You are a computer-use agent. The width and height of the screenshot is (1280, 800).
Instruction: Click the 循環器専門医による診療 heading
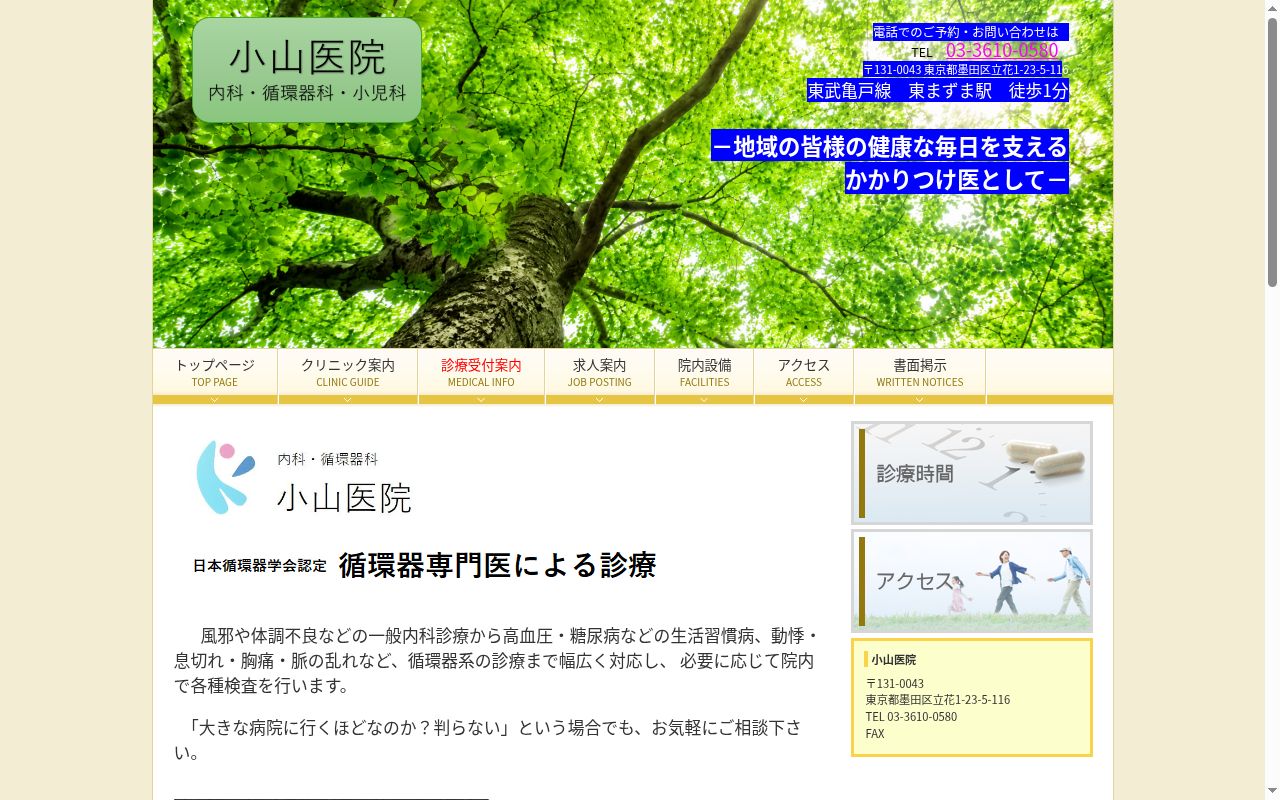(x=497, y=565)
